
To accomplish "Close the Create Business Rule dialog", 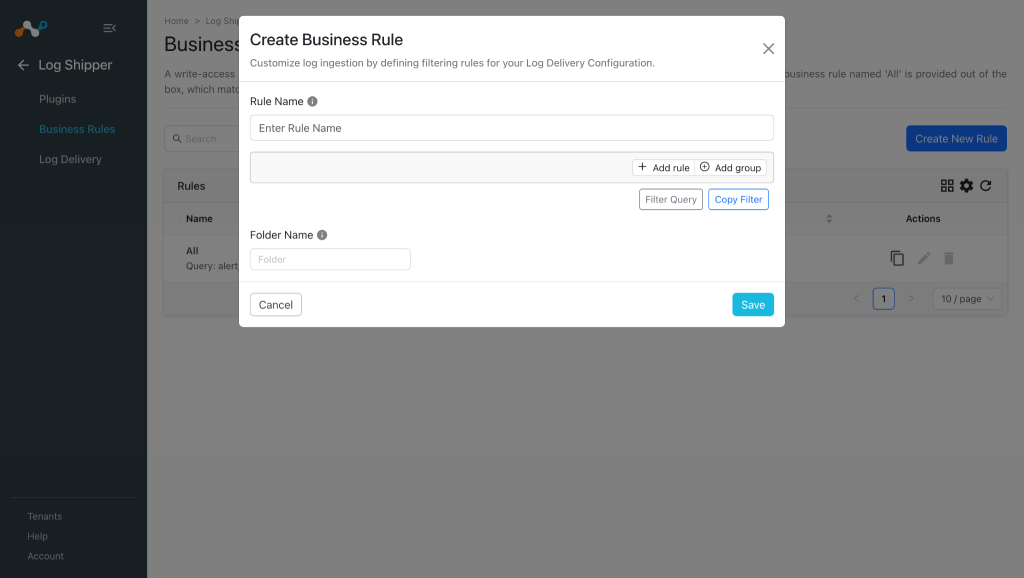I will pos(769,49).
